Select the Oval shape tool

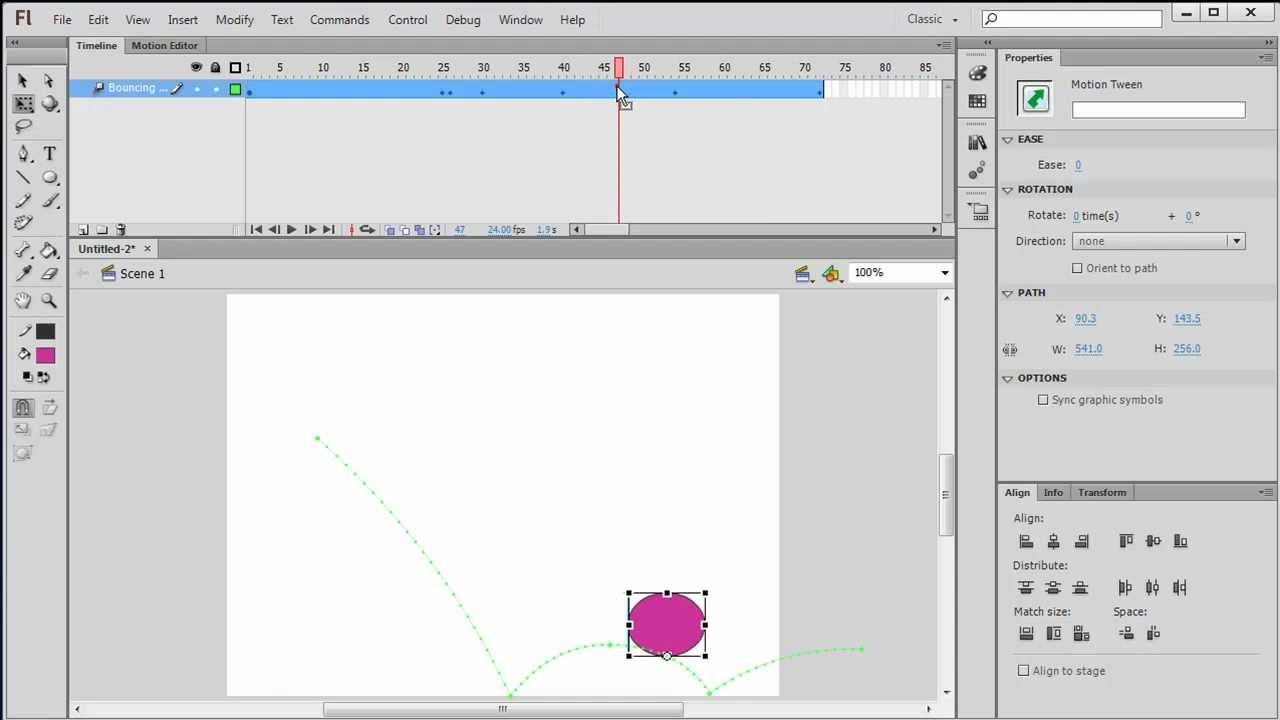[x=49, y=178]
